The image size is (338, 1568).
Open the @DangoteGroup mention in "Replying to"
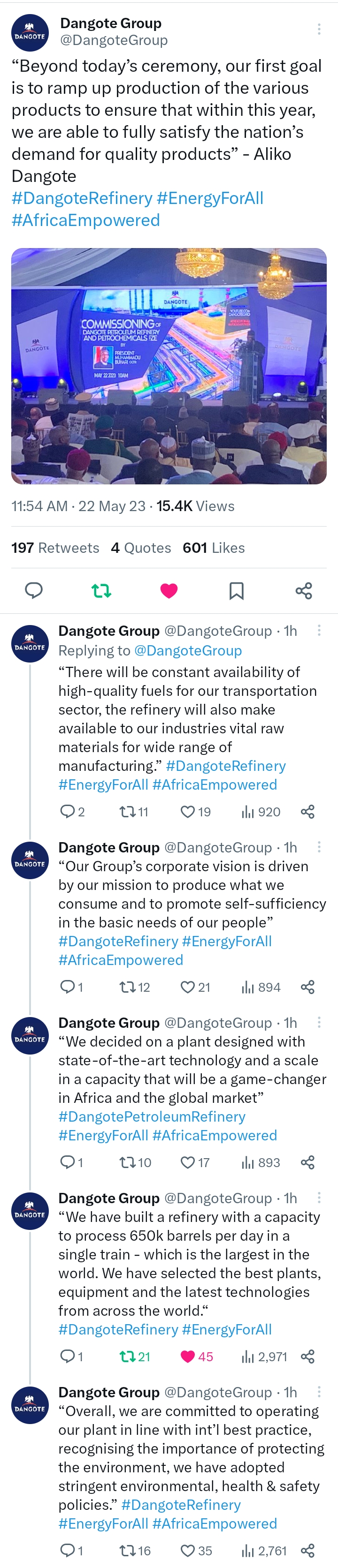click(188, 651)
